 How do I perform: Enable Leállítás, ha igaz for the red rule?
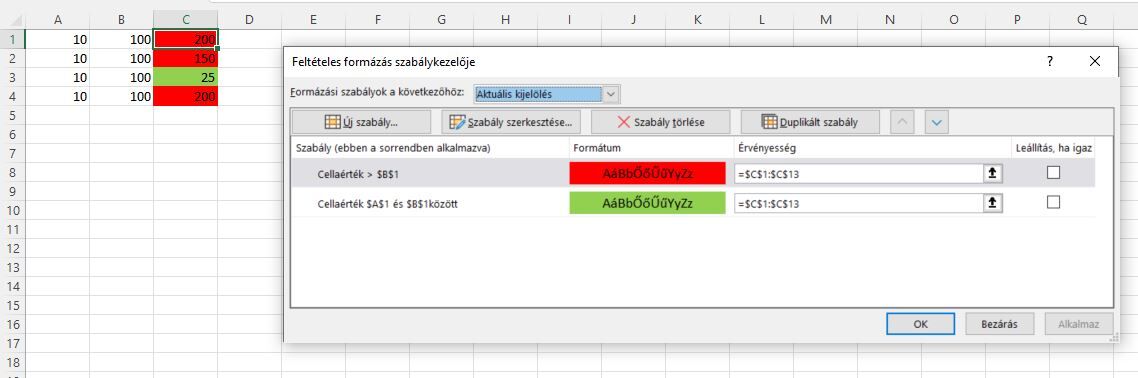pyautogui.click(x=1053, y=173)
